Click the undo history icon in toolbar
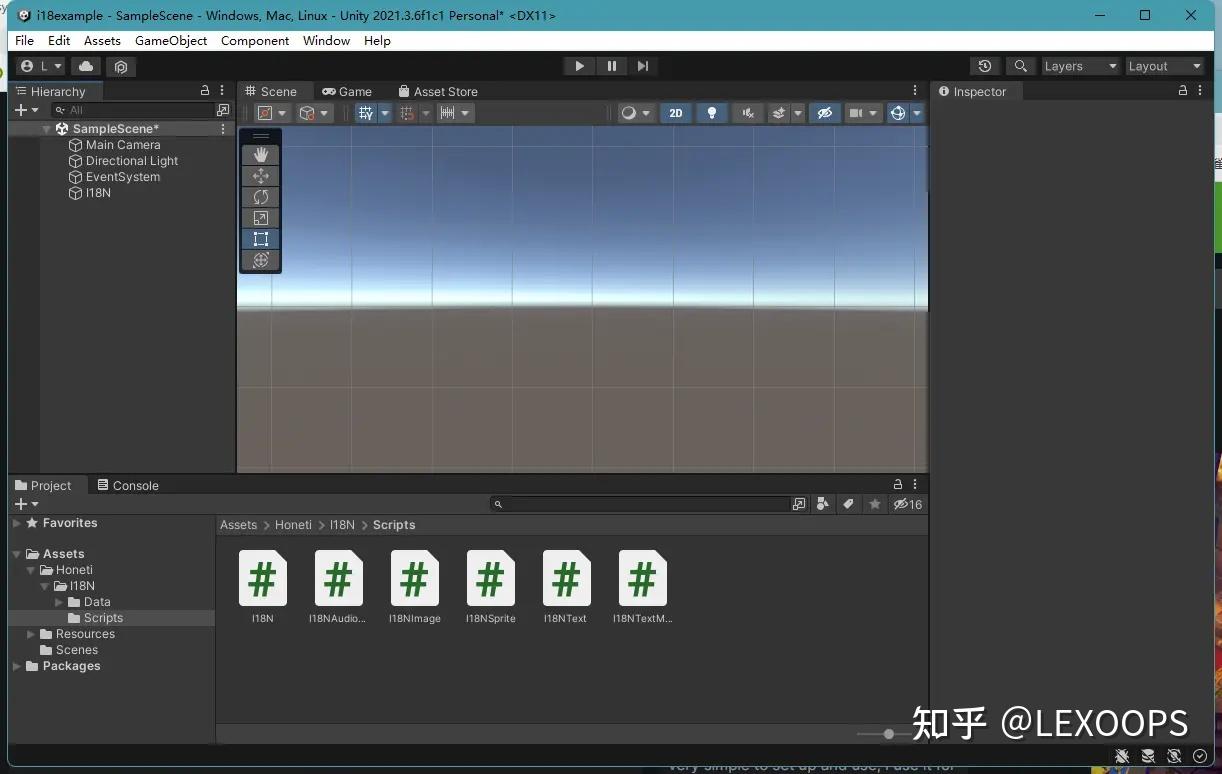Viewport: 1222px width, 774px height. pos(984,66)
